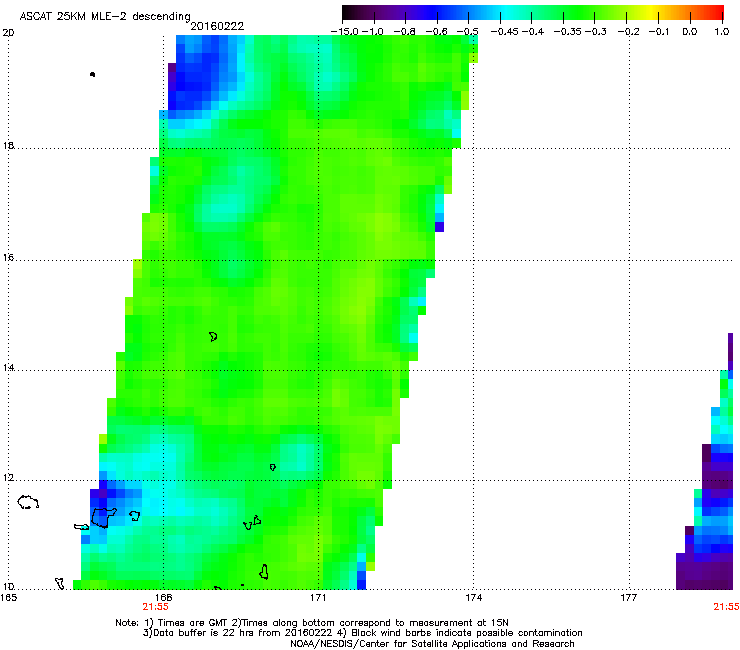Click the longitude axis label "168"

164,598
